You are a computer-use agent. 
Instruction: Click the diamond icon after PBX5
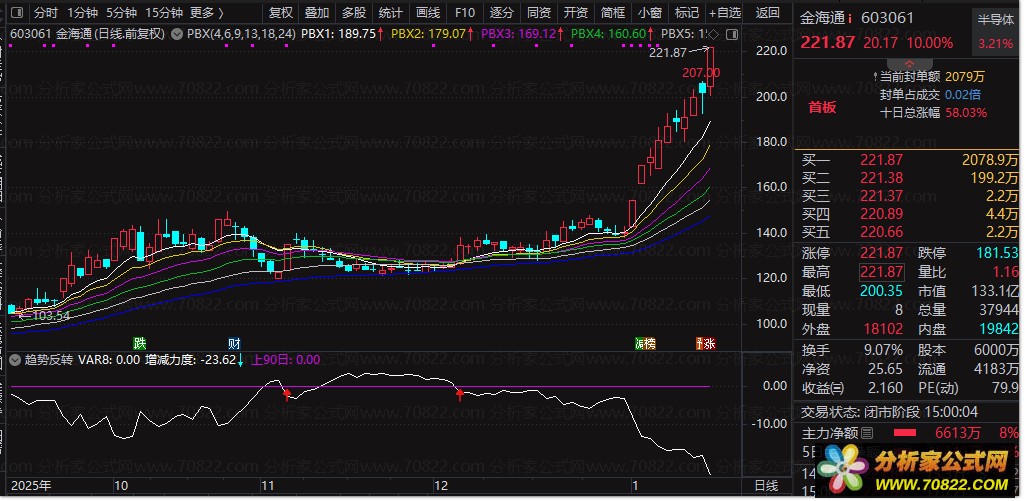[713, 33]
